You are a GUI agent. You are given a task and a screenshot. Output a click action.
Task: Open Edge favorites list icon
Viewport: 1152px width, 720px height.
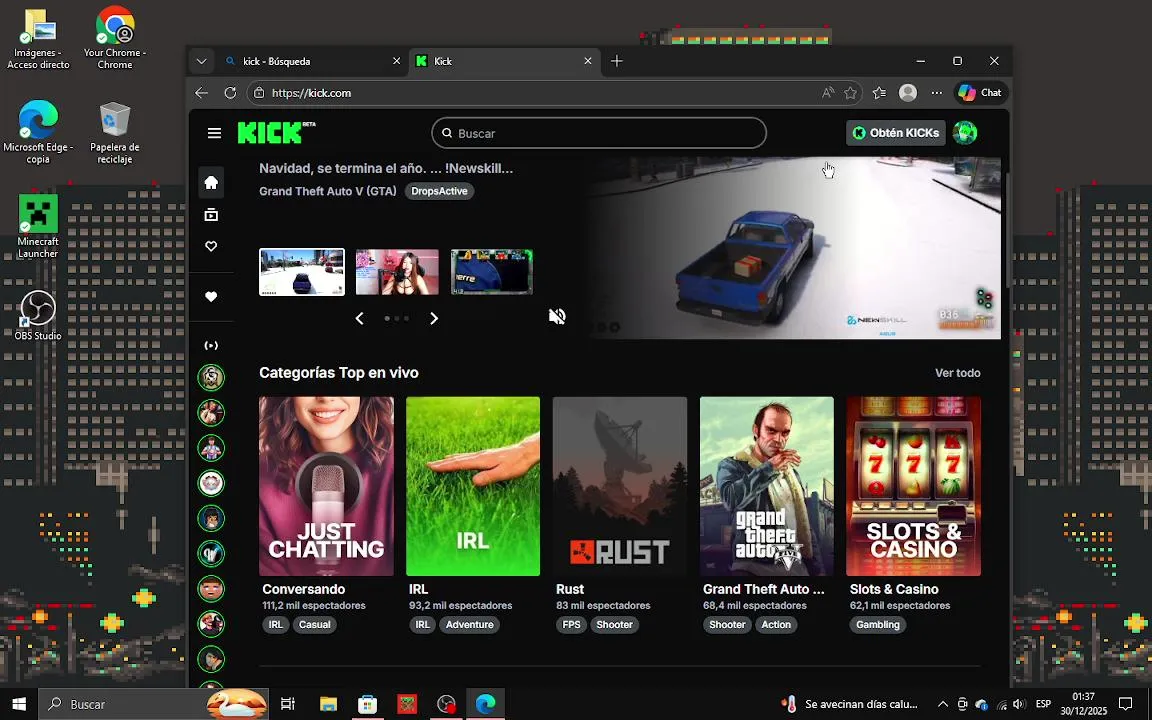click(x=879, y=93)
